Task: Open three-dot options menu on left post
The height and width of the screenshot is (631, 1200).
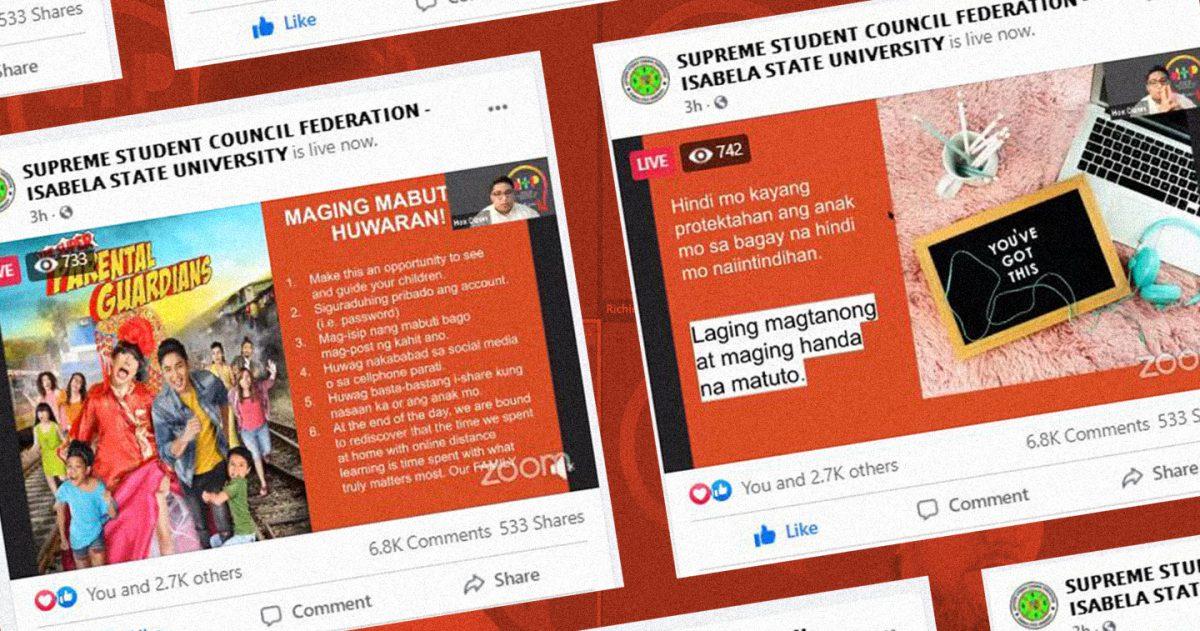Action: (498, 108)
